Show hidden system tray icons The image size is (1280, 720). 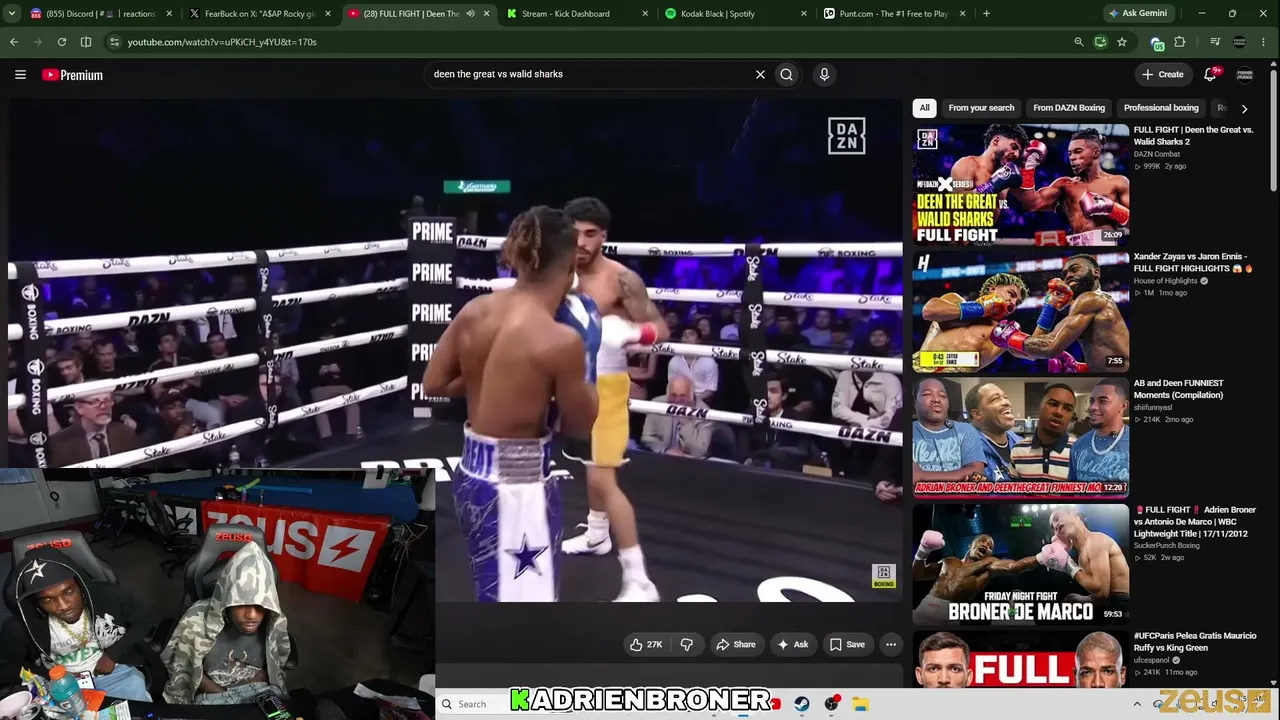pos(1137,704)
